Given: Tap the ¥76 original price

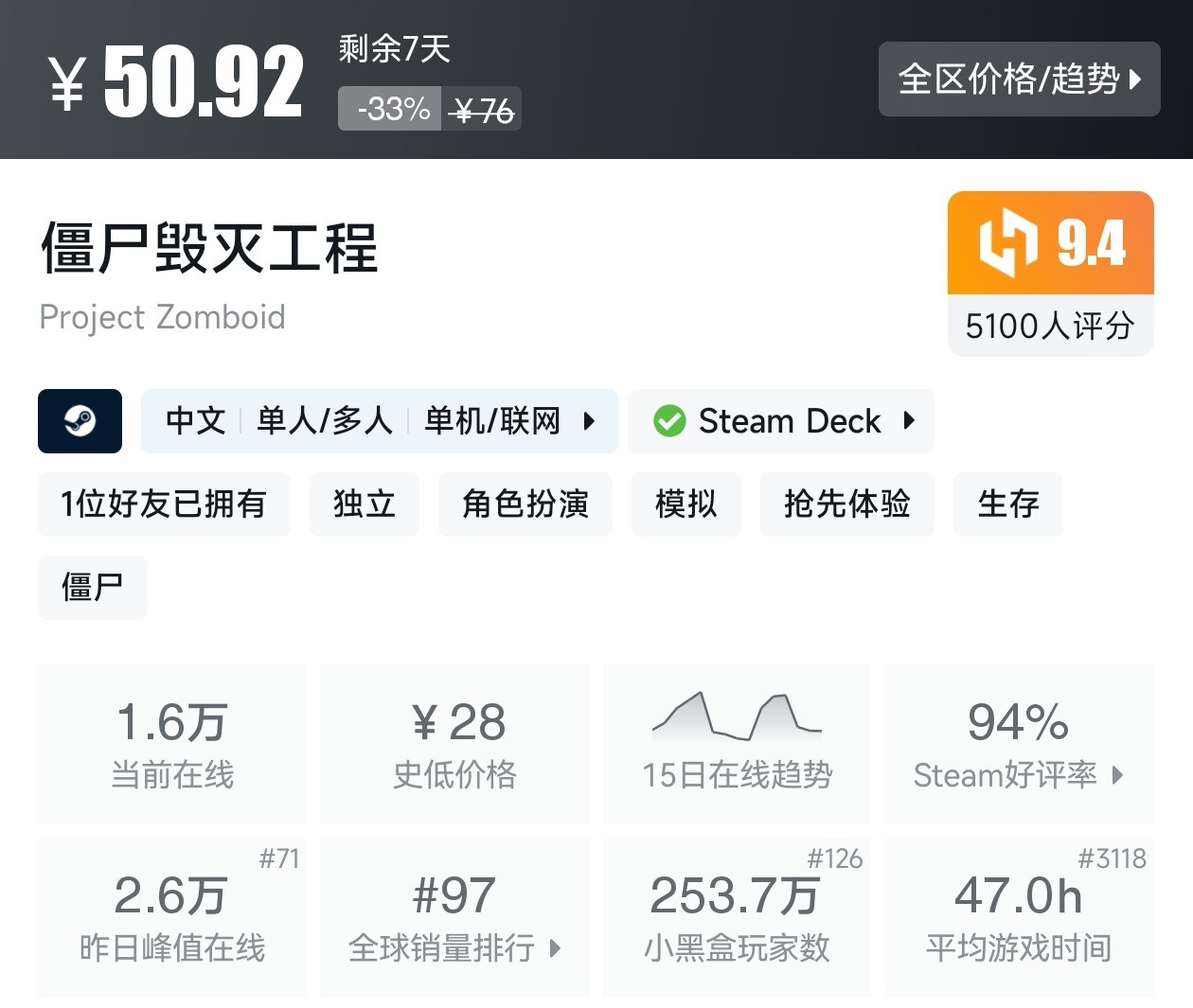Looking at the screenshot, I should click(483, 111).
